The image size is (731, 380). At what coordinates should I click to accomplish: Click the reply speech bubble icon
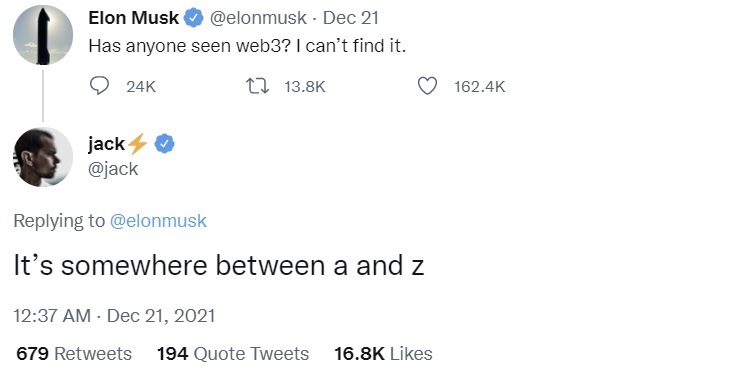pos(99,86)
